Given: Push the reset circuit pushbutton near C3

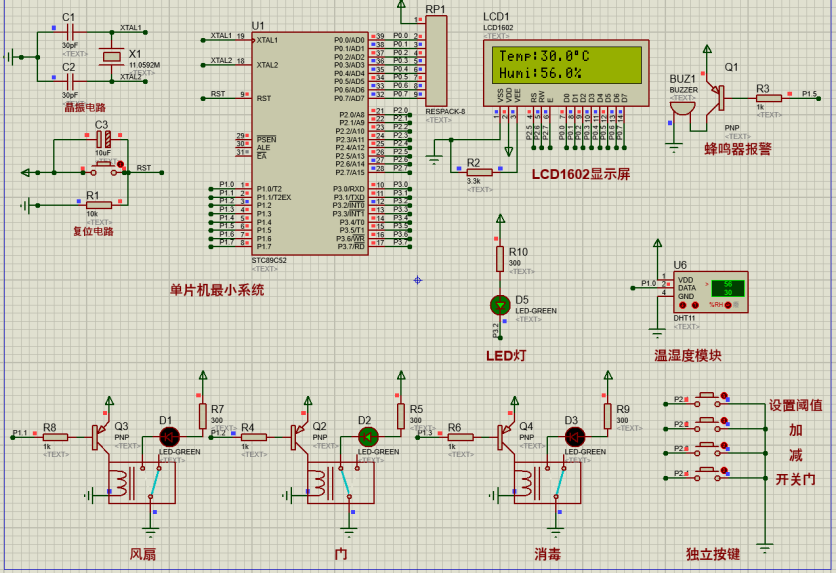Looking at the screenshot, I should point(103,169).
